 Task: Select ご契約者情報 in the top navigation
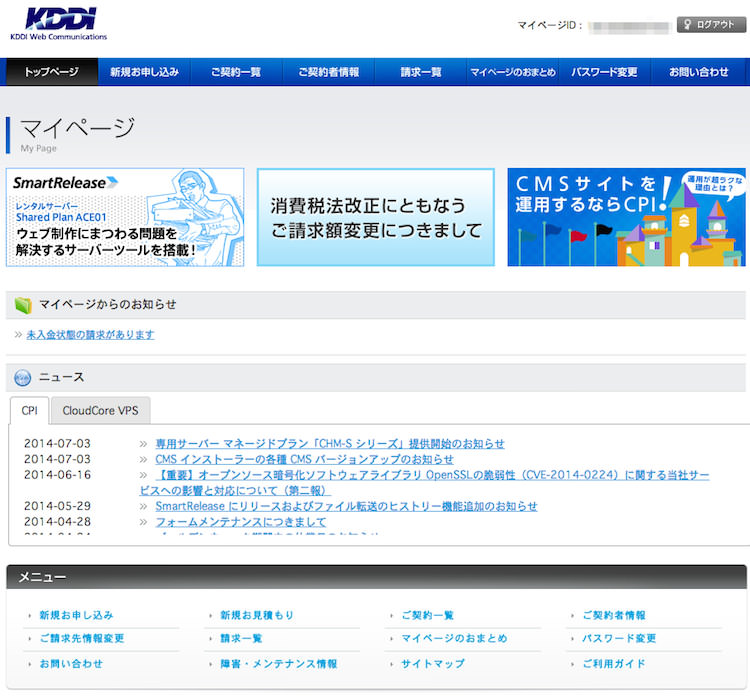click(x=329, y=72)
